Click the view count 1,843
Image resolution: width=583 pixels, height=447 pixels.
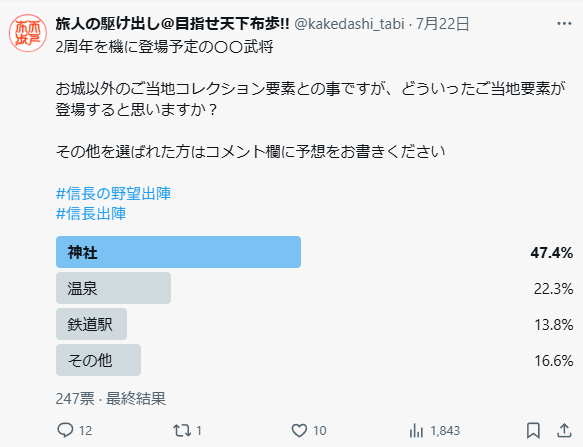tap(445, 431)
